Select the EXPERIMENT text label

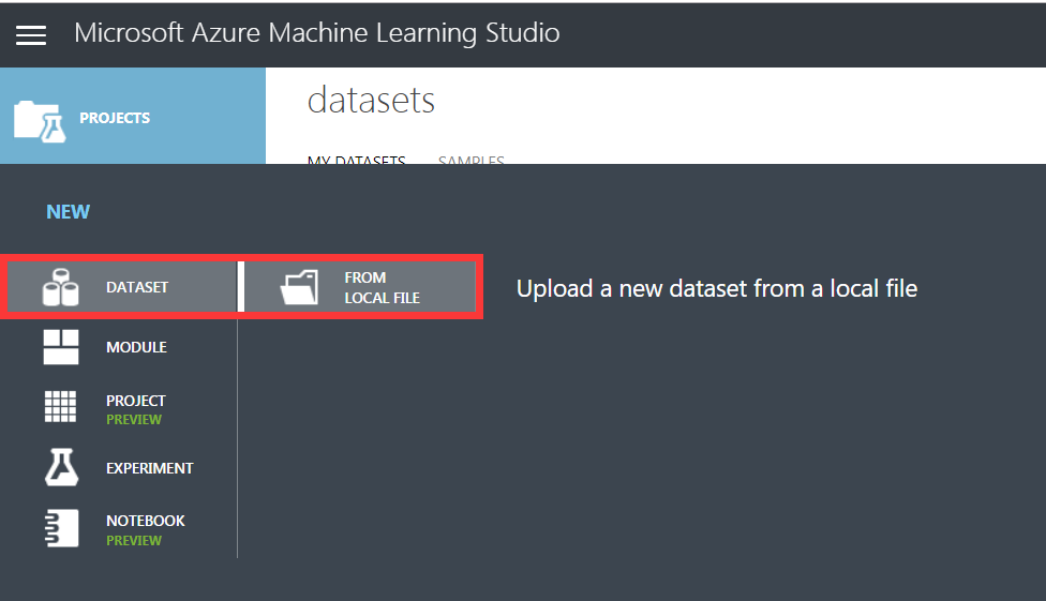point(149,468)
